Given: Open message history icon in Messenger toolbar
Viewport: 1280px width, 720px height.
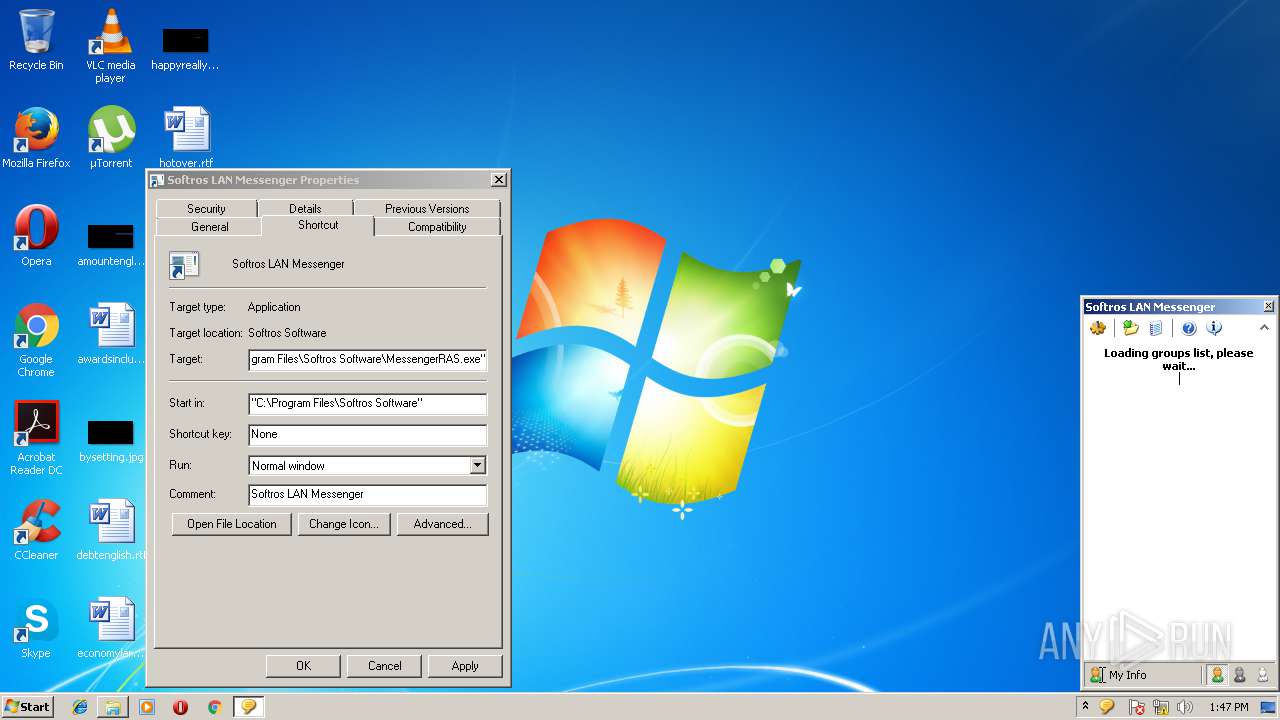Looking at the screenshot, I should 1156,328.
